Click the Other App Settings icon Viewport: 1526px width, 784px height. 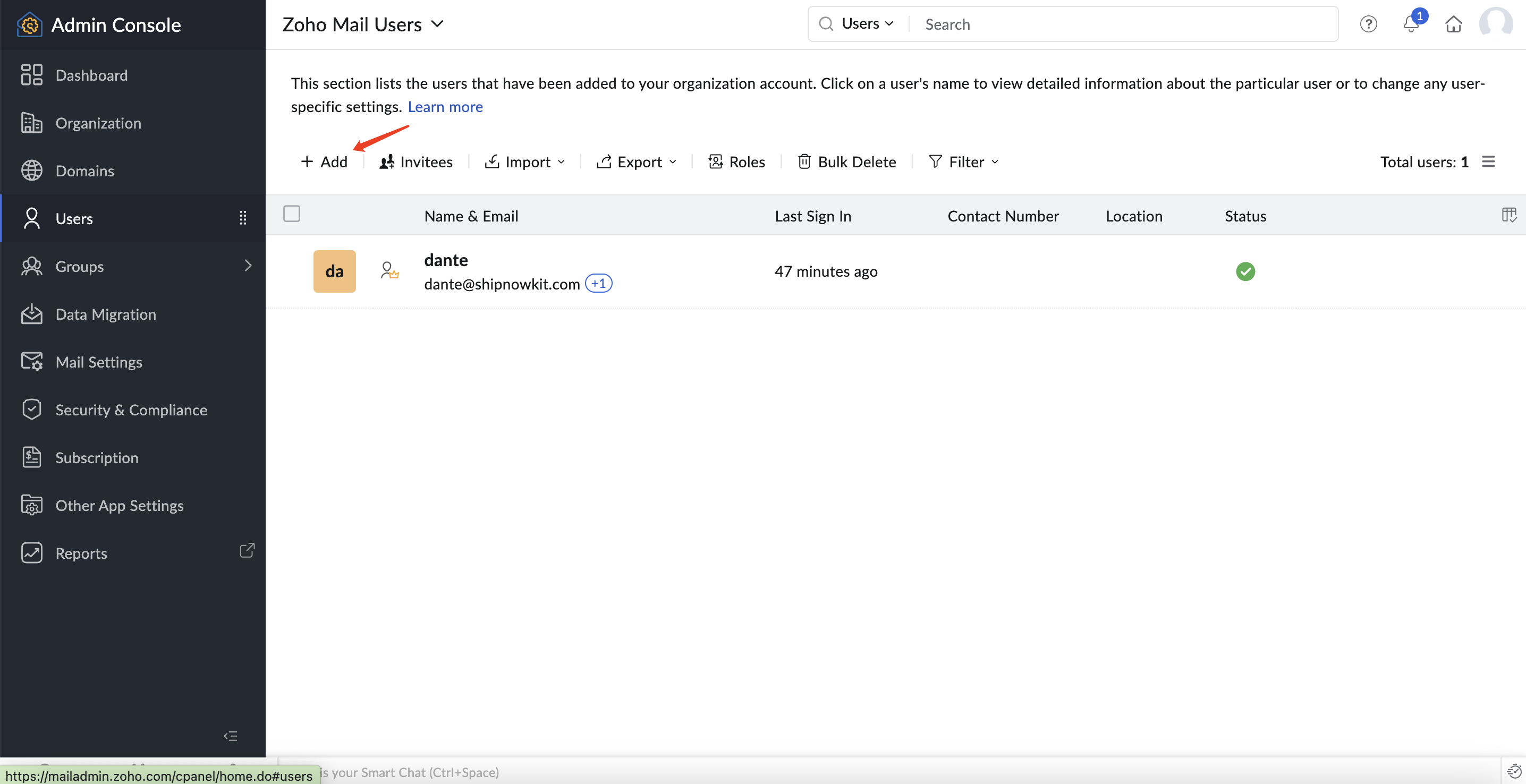tap(31, 505)
